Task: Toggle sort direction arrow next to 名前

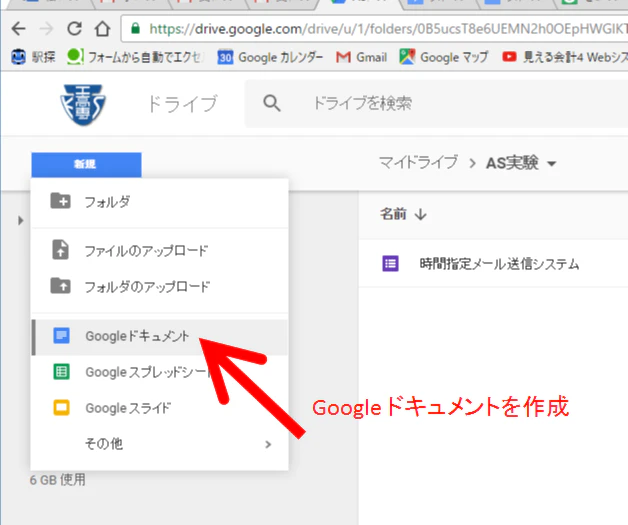Action: pyautogui.click(x=421, y=215)
